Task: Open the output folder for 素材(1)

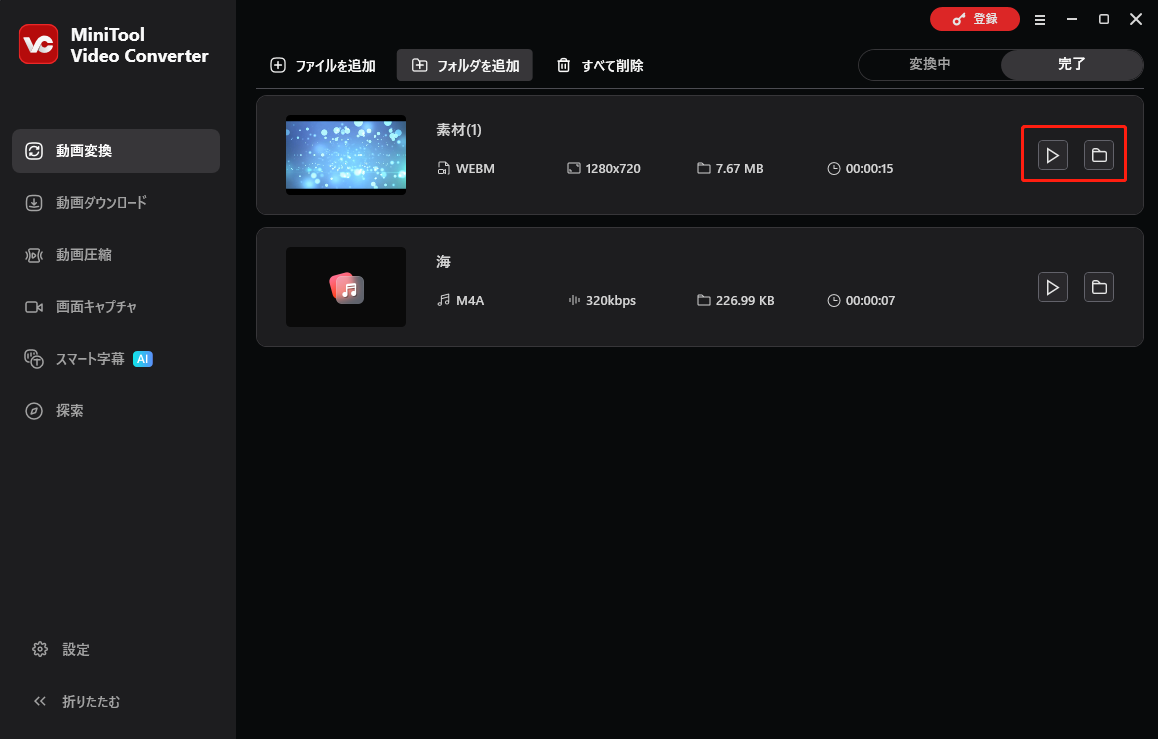Action: (x=1098, y=155)
